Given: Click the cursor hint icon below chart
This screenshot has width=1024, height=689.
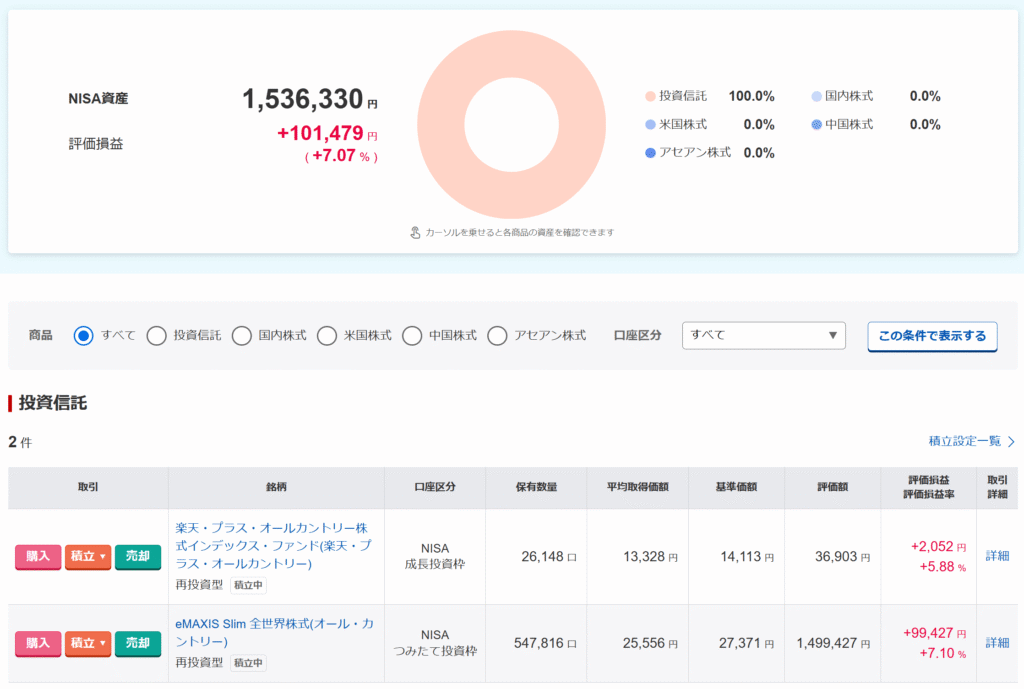Looking at the screenshot, I should click(x=415, y=232).
